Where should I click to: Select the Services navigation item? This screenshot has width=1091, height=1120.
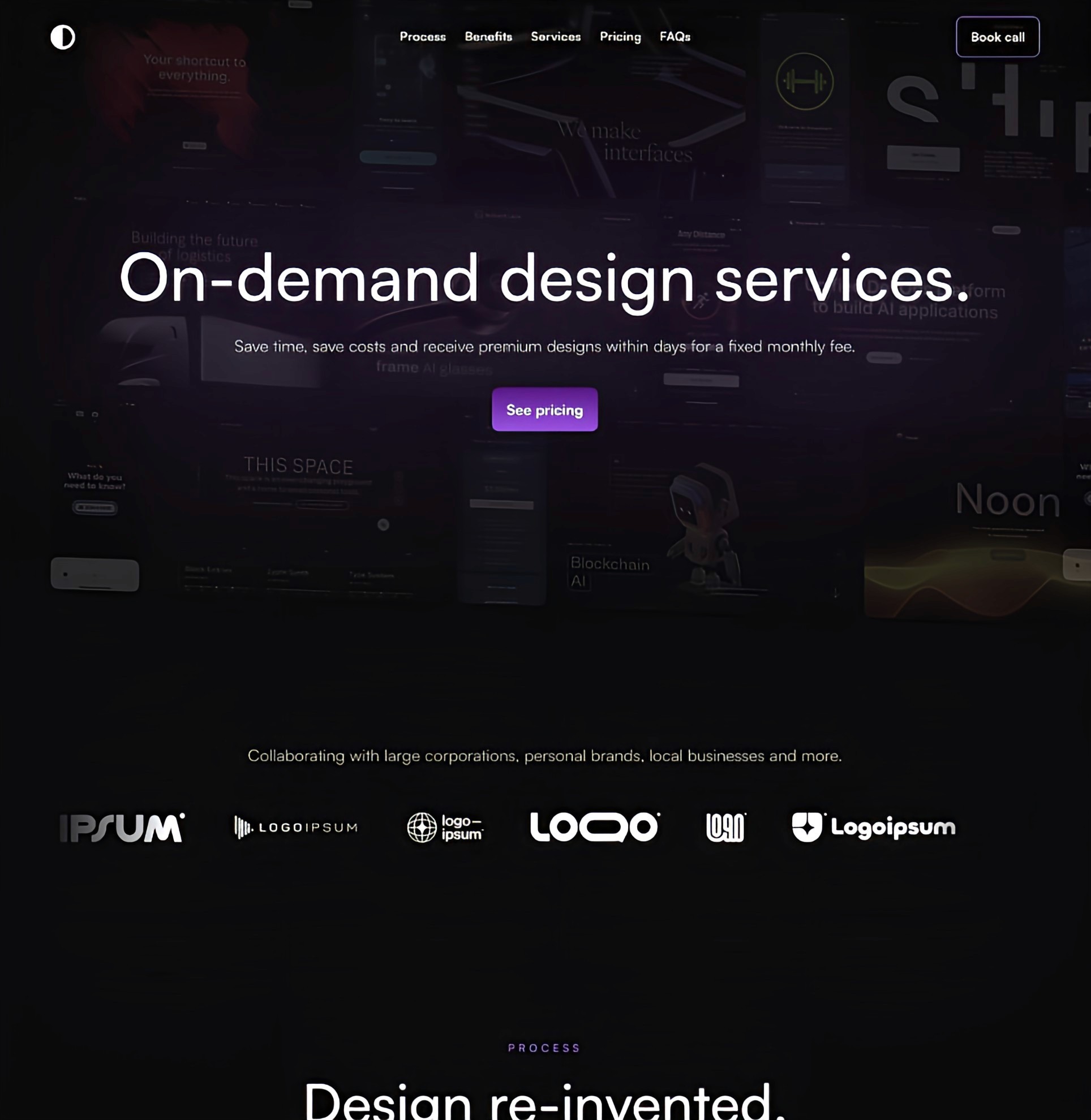coord(555,37)
